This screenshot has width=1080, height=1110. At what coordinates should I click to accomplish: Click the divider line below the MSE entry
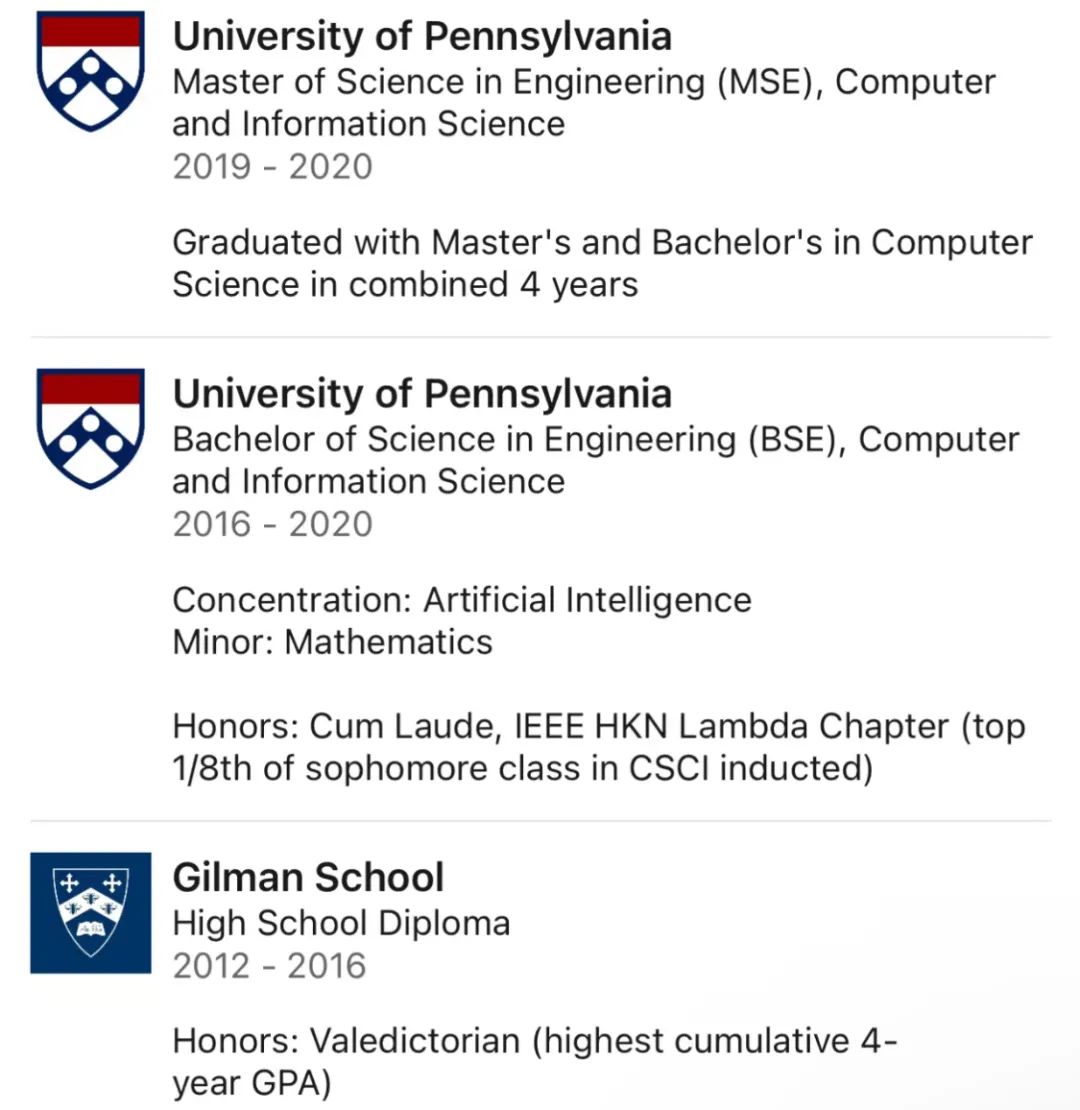pyautogui.click(x=541, y=337)
